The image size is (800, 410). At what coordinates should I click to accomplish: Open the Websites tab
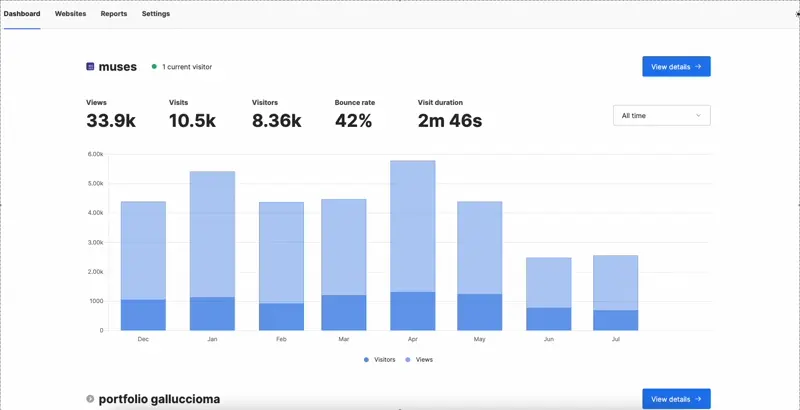(70, 14)
